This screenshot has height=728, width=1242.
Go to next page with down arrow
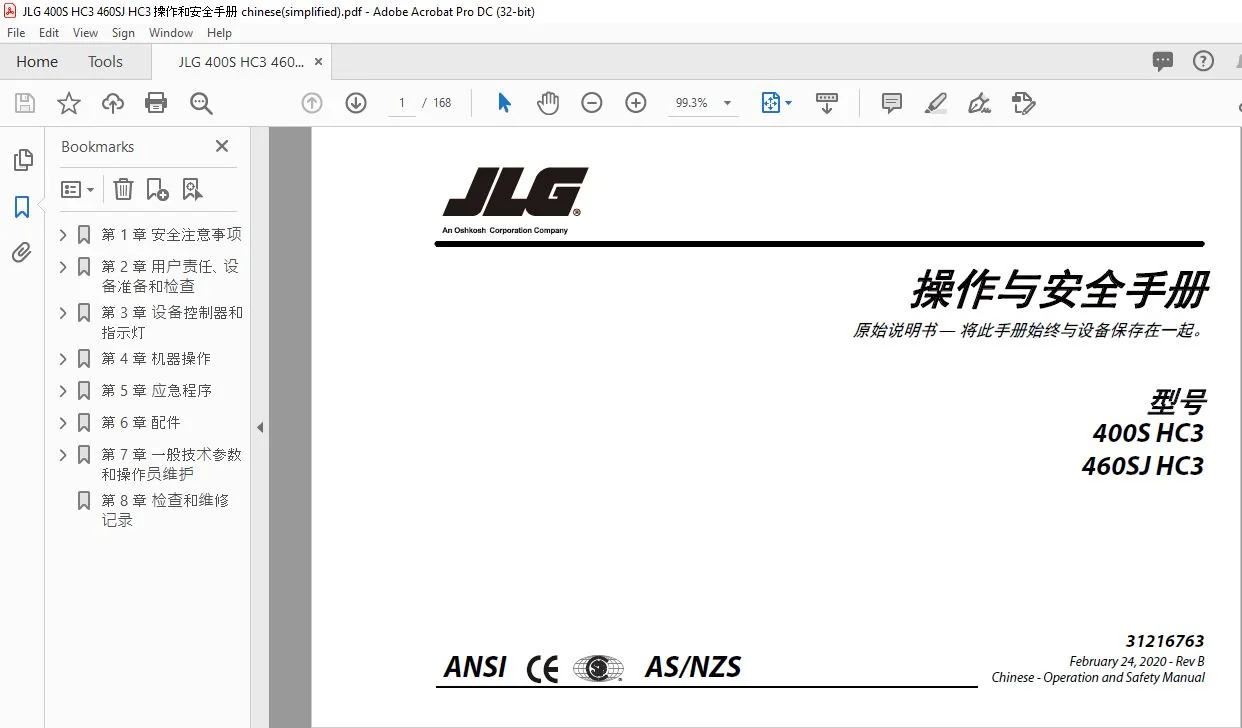pos(356,103)
